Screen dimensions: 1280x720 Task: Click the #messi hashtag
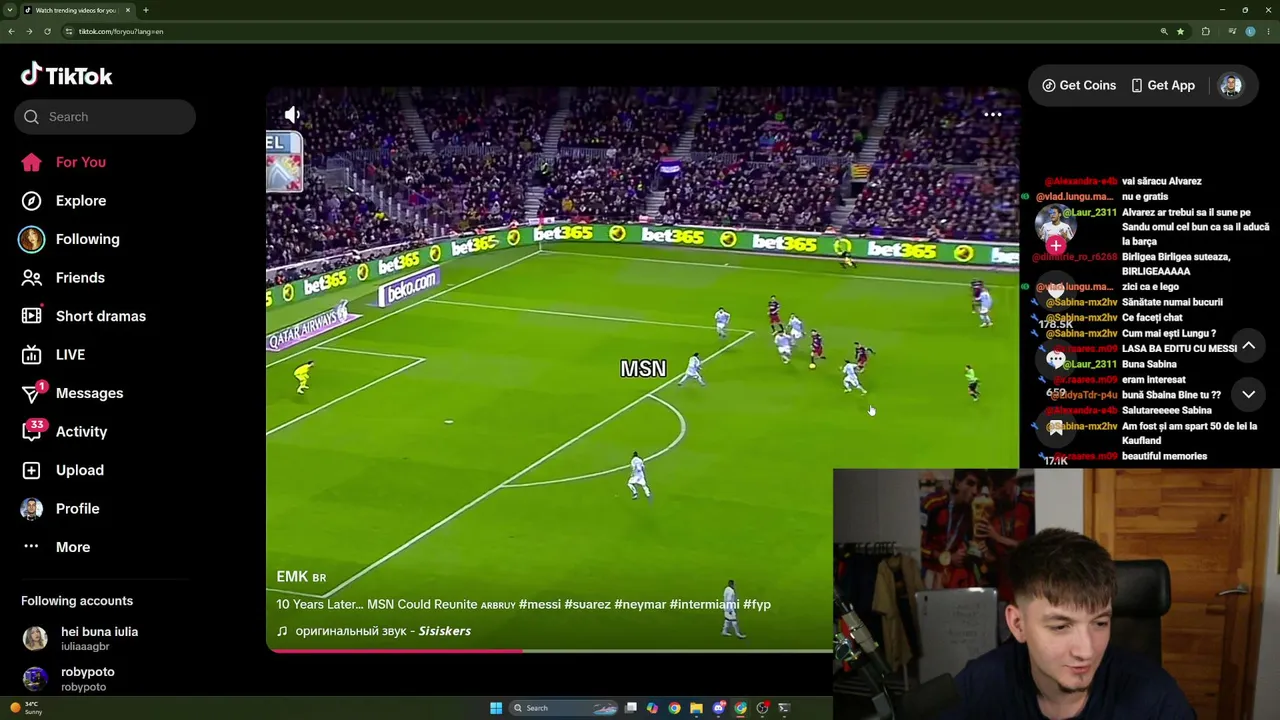(540, 605)
